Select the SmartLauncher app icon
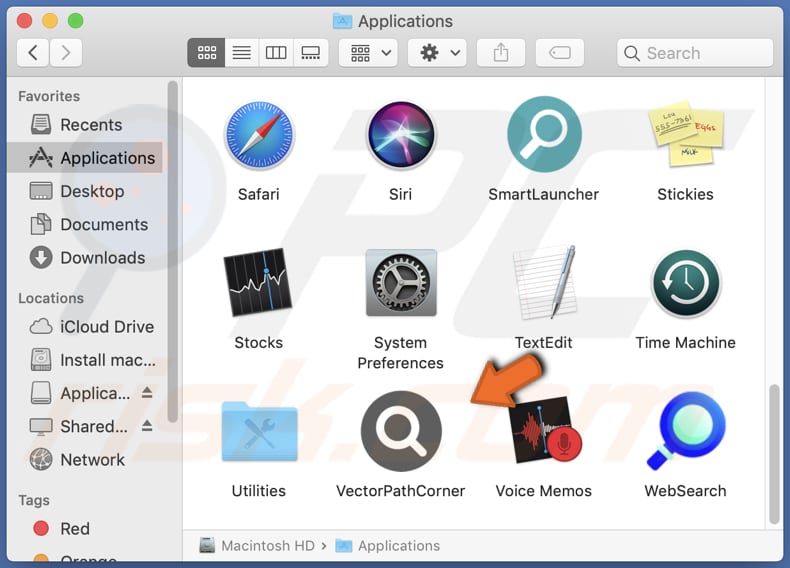This screenshot has width=790, height=568. click(543, 136)
